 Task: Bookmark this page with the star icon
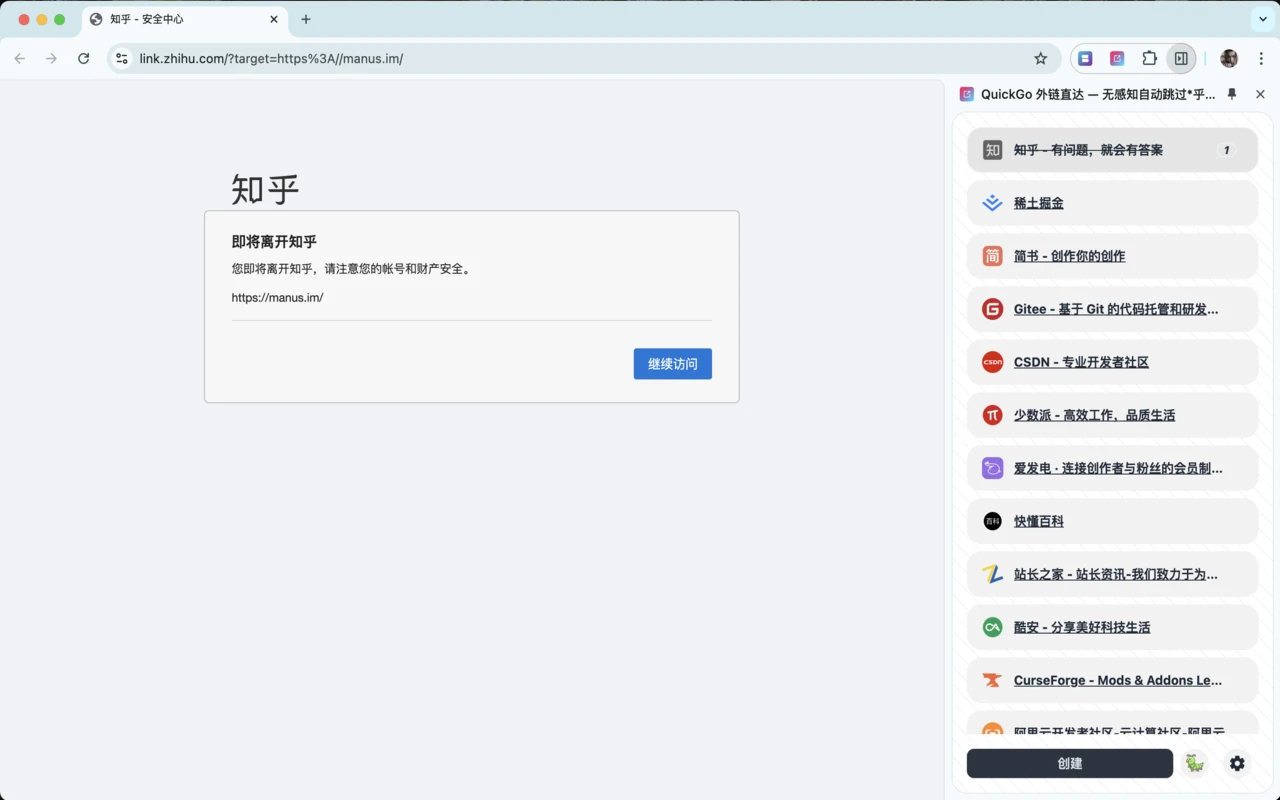click(x=1040, y=59)
